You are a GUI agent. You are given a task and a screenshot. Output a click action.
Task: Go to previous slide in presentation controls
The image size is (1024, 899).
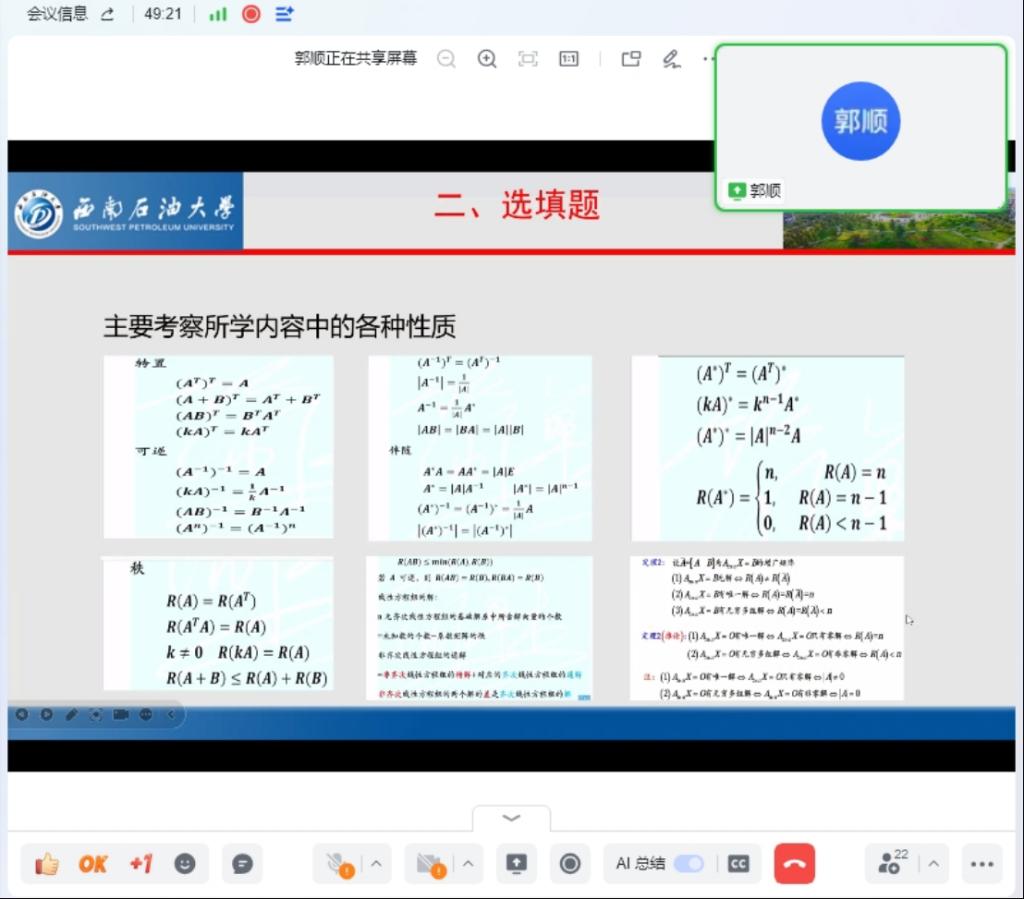click(22, 715)
